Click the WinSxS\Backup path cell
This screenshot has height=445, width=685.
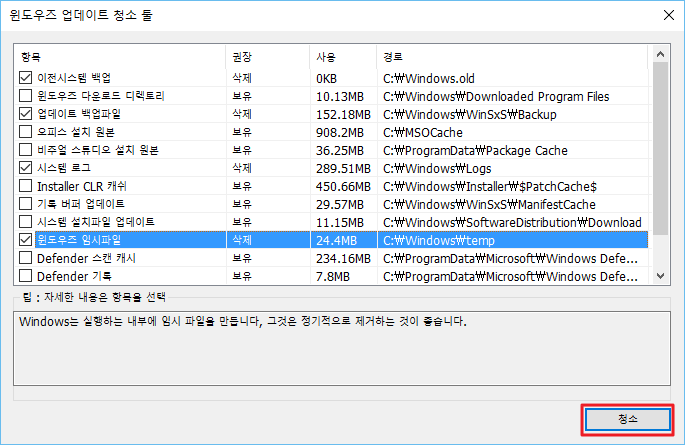(470, 114)
